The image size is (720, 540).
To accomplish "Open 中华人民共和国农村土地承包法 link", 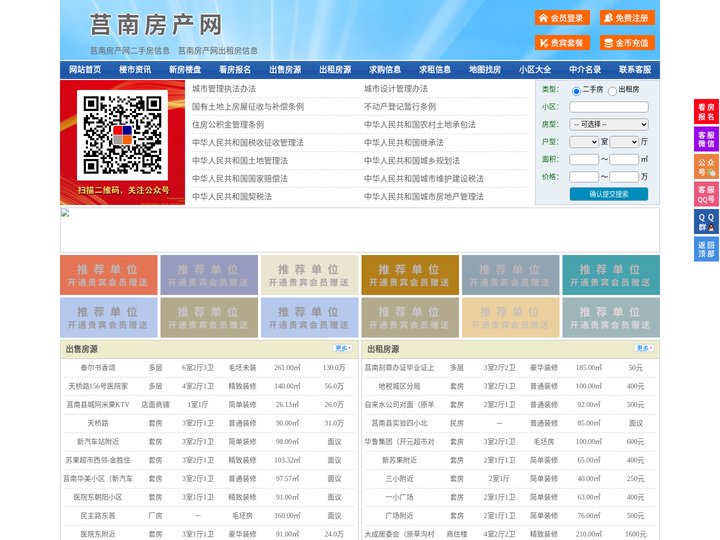I will (420, 124).
